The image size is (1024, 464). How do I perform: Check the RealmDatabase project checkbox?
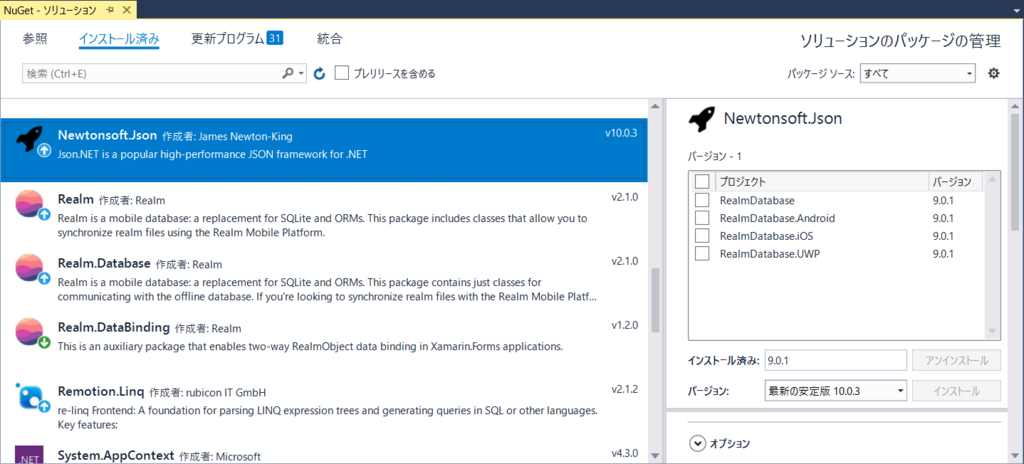pos(702,200)
